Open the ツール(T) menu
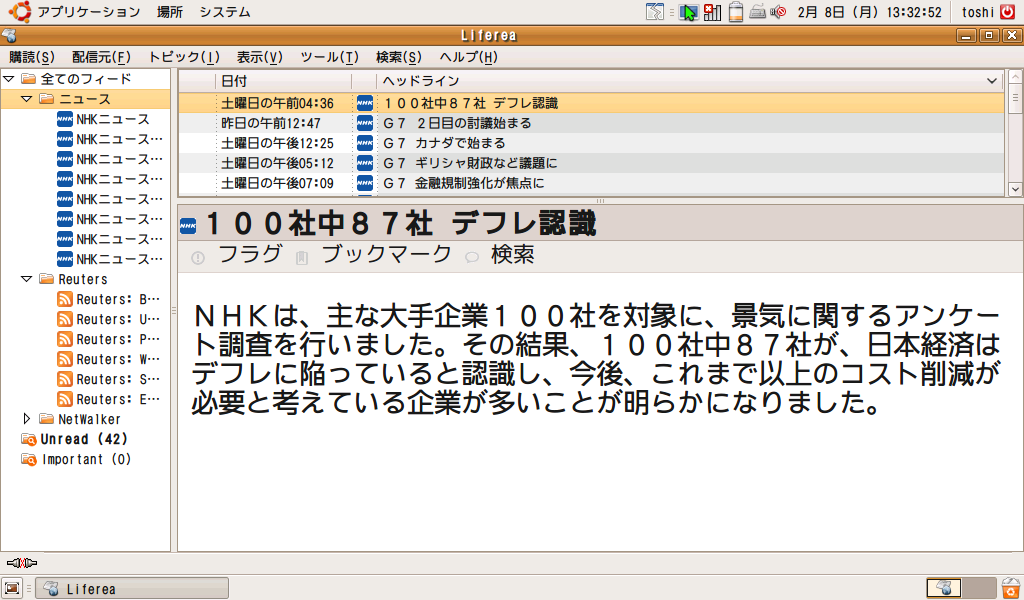This screenshot has height=600, width=1024. coord(329,57)
